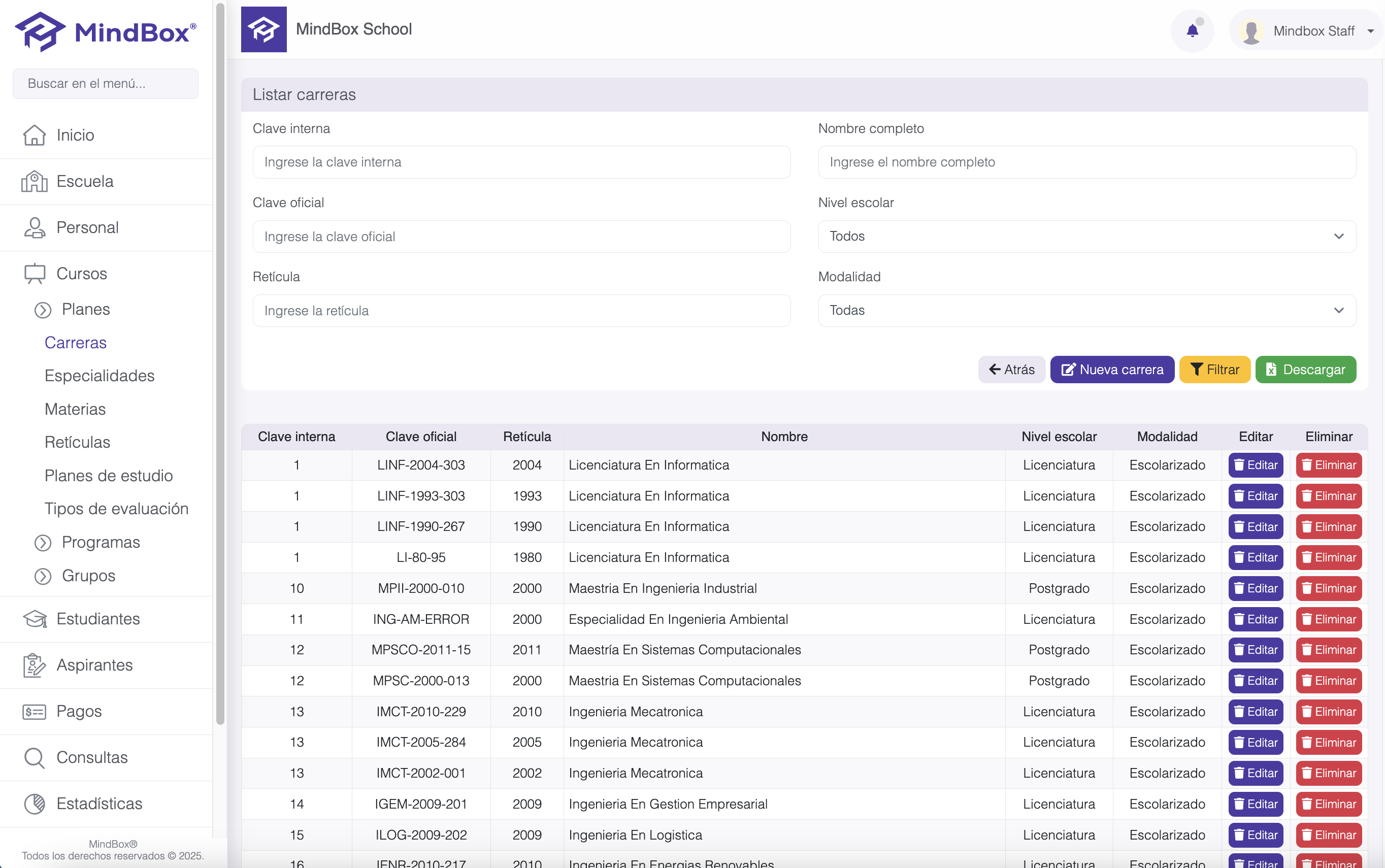Screen dimensions: 1385x868
Task: Open Especialidades in the sidebar
Action: click(100, 376)
